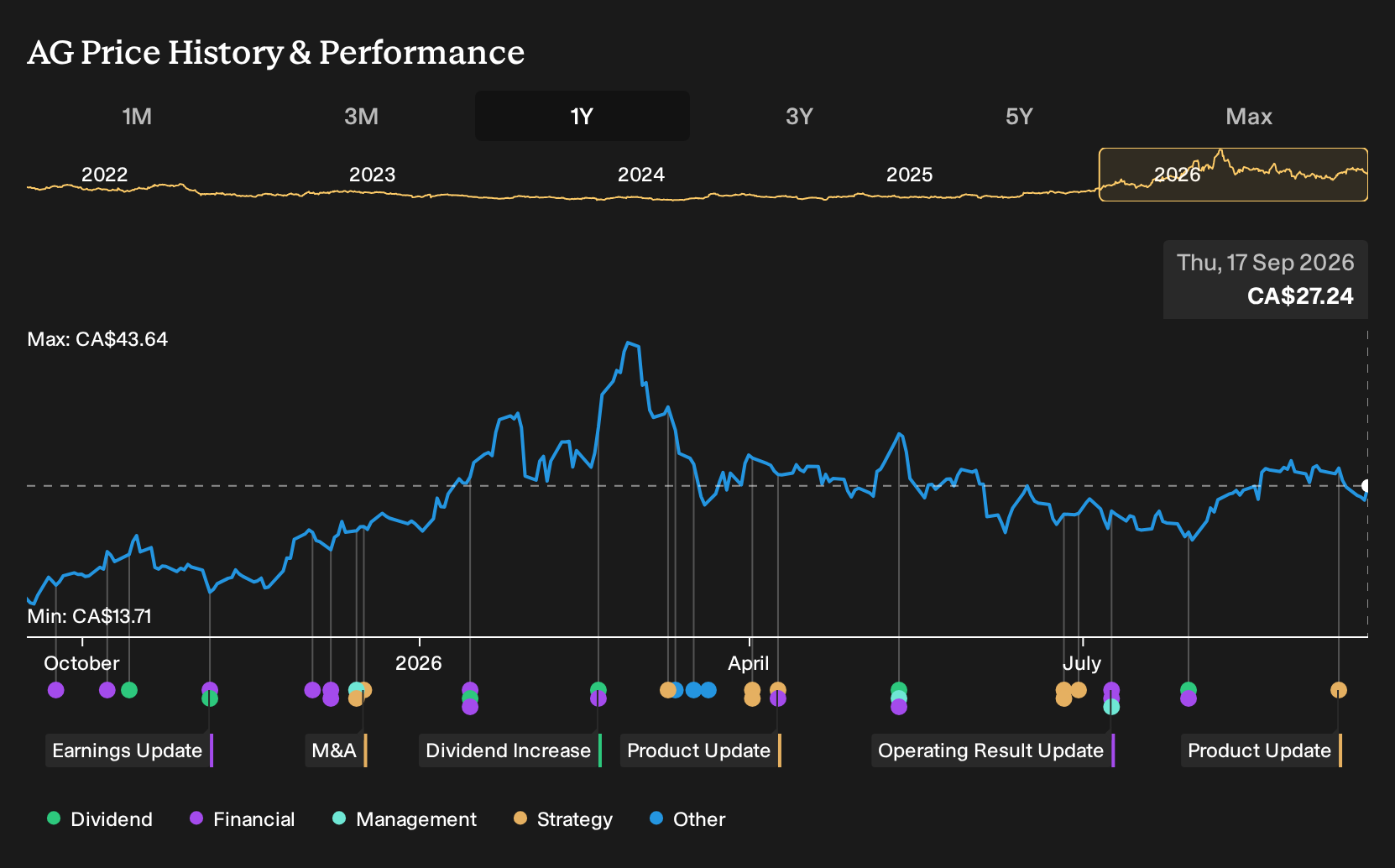Click the white current price point on chart
The image size is (1395, 868).
[x=1366, y=486]
